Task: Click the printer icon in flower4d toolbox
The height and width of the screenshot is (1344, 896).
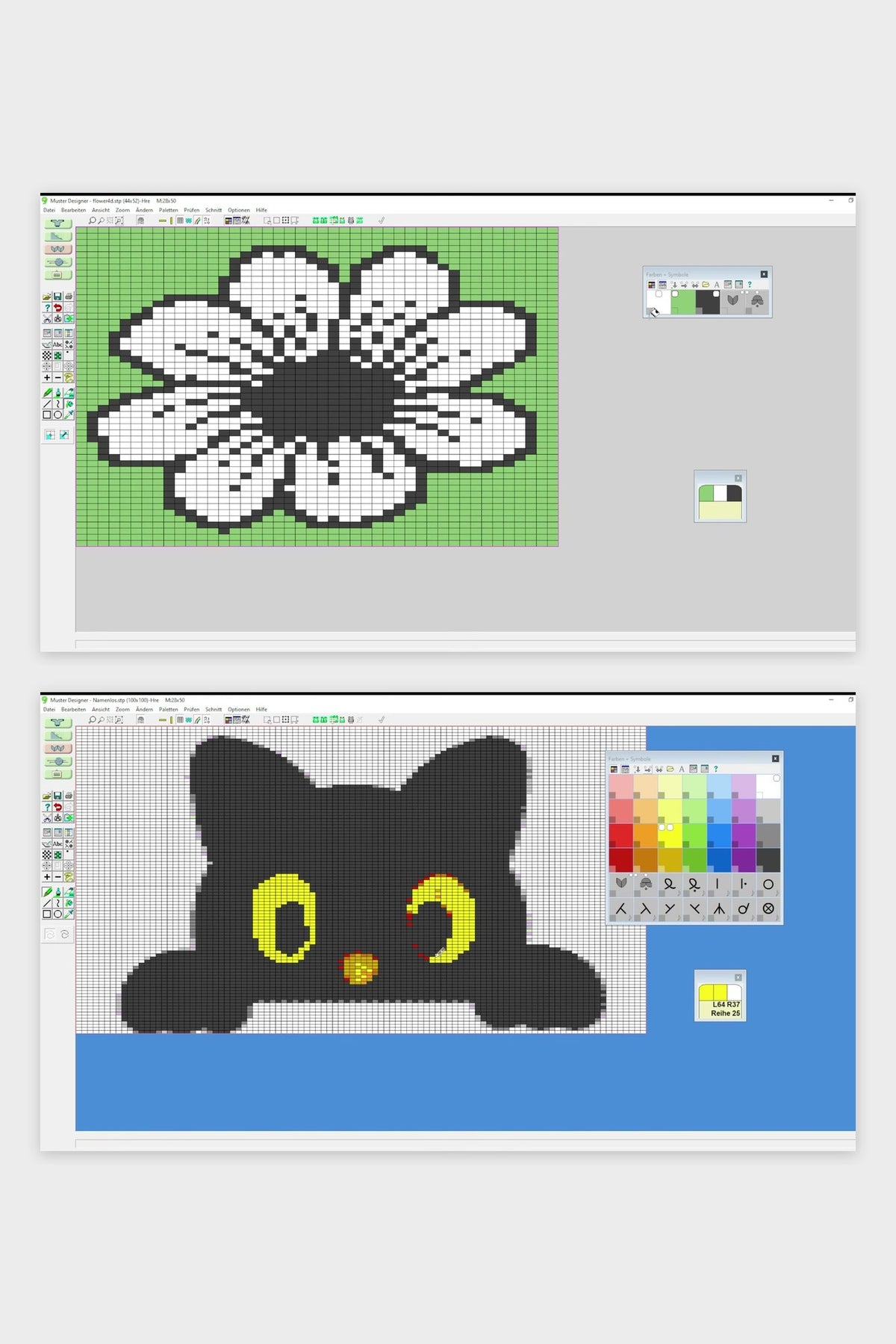Action: [69, 297]
